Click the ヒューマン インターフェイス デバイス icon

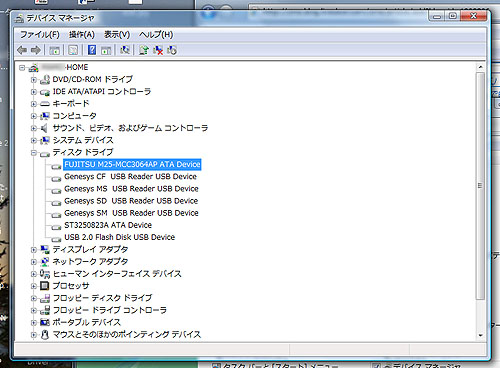tap(45, 274)
